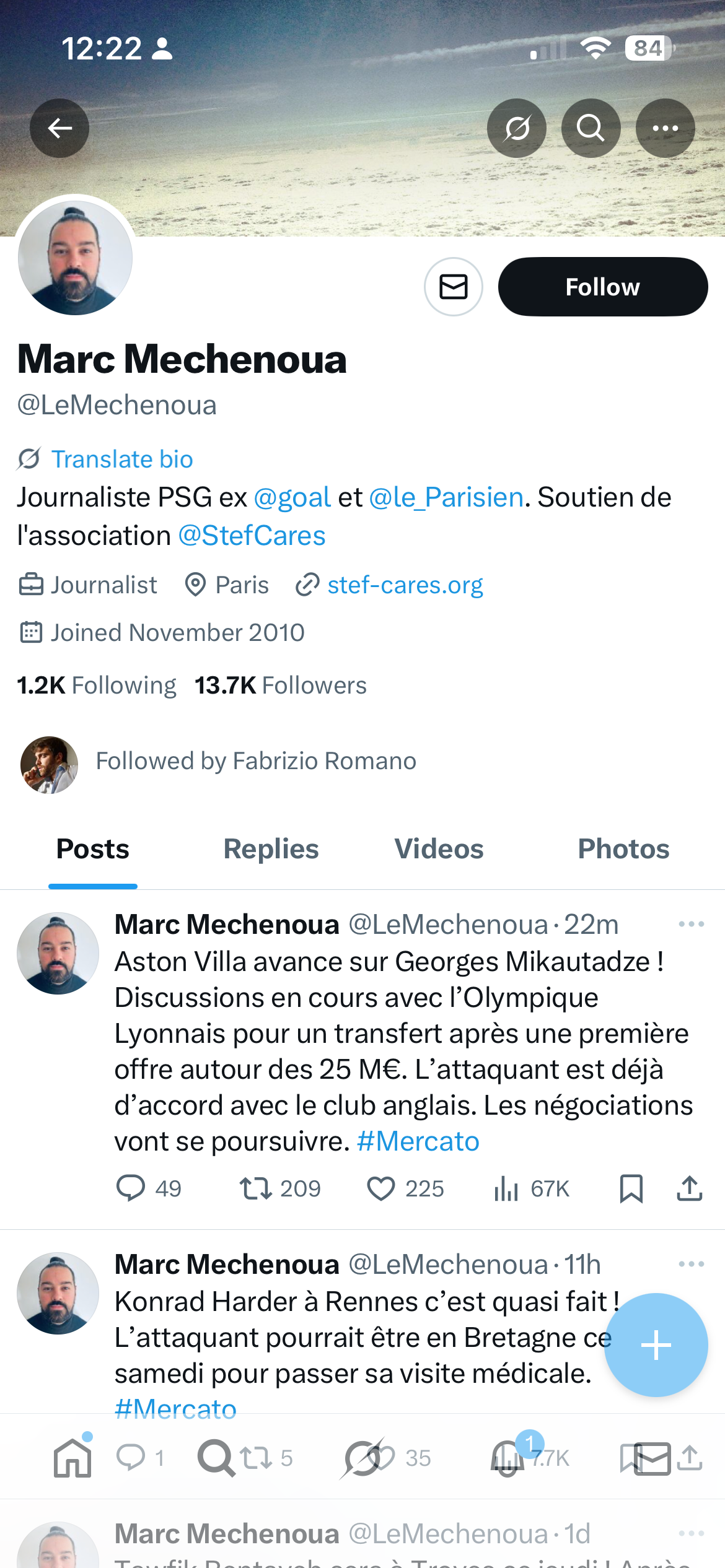Open the three-dot profile options menu
This screenshot has width=725, height=1568.
click(x=666, y=128)
